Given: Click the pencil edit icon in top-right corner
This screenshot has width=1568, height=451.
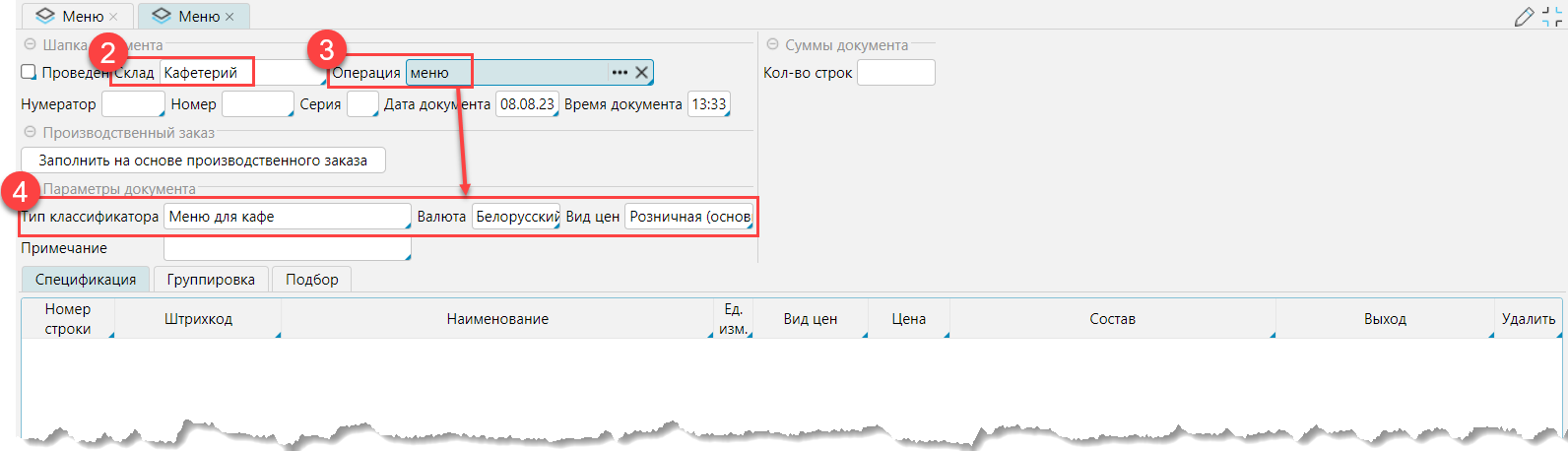Looking at the screenshot, I should pos(1524,17).
